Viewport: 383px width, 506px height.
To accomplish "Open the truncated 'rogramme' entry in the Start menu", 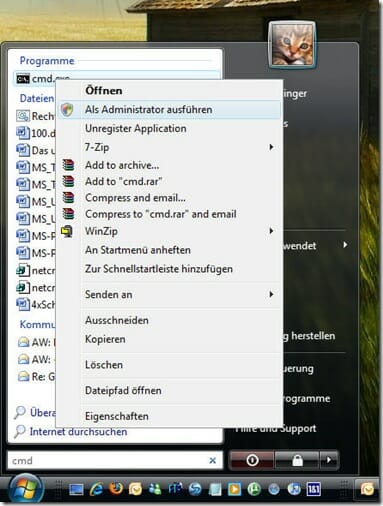I will coord(306,399).
